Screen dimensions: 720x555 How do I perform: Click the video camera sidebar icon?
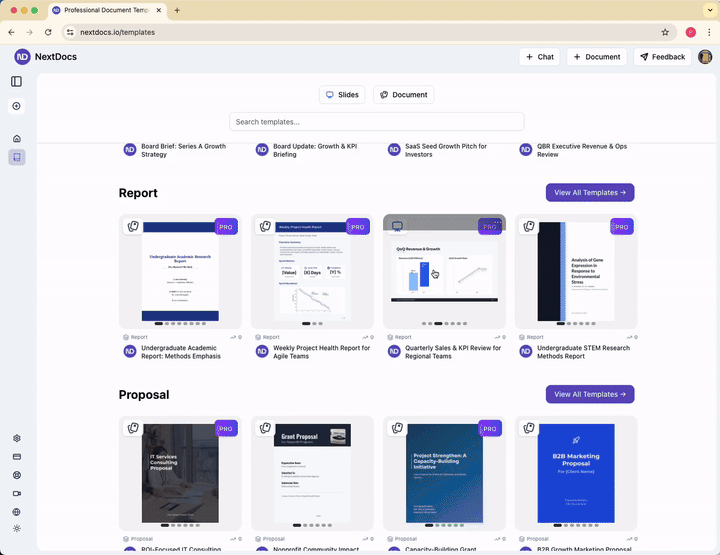(x=16, y=493)
